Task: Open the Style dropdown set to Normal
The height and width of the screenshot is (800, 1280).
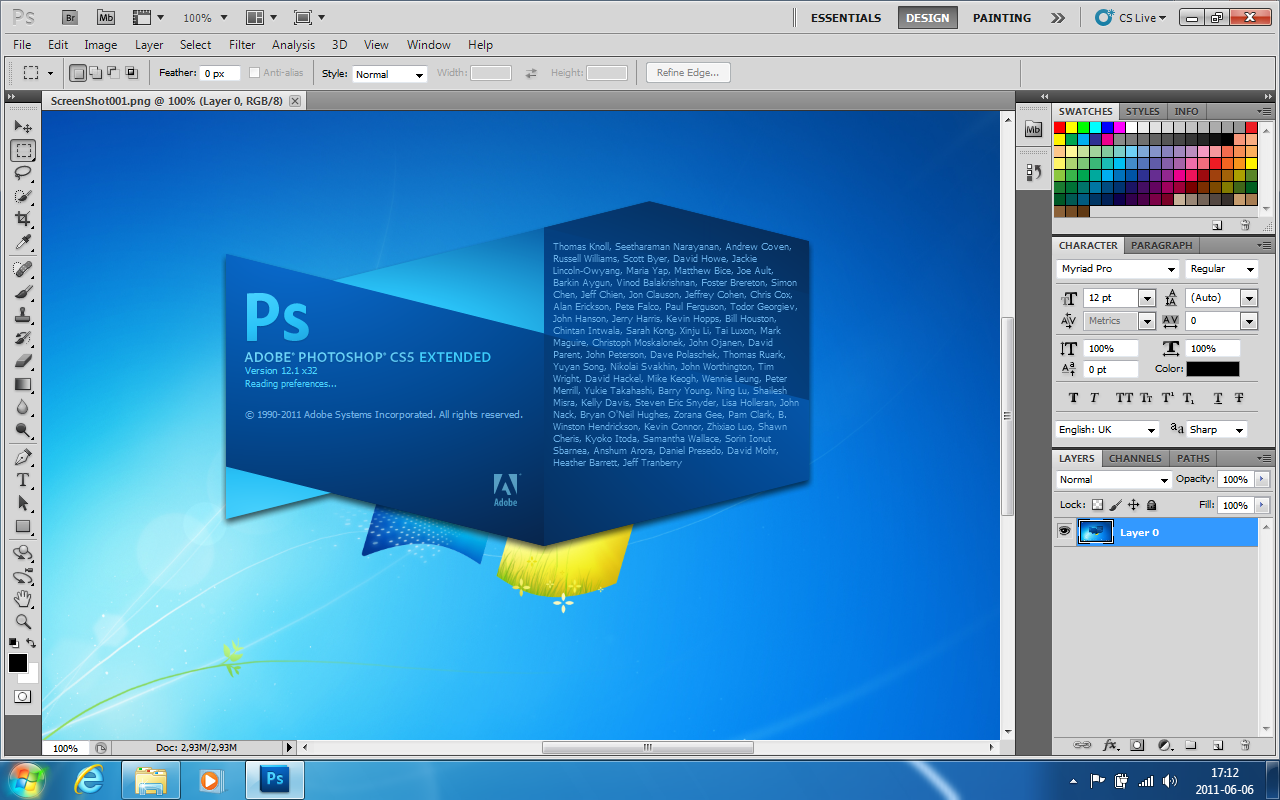Action: pyautogui.click(x=389, y=74)
